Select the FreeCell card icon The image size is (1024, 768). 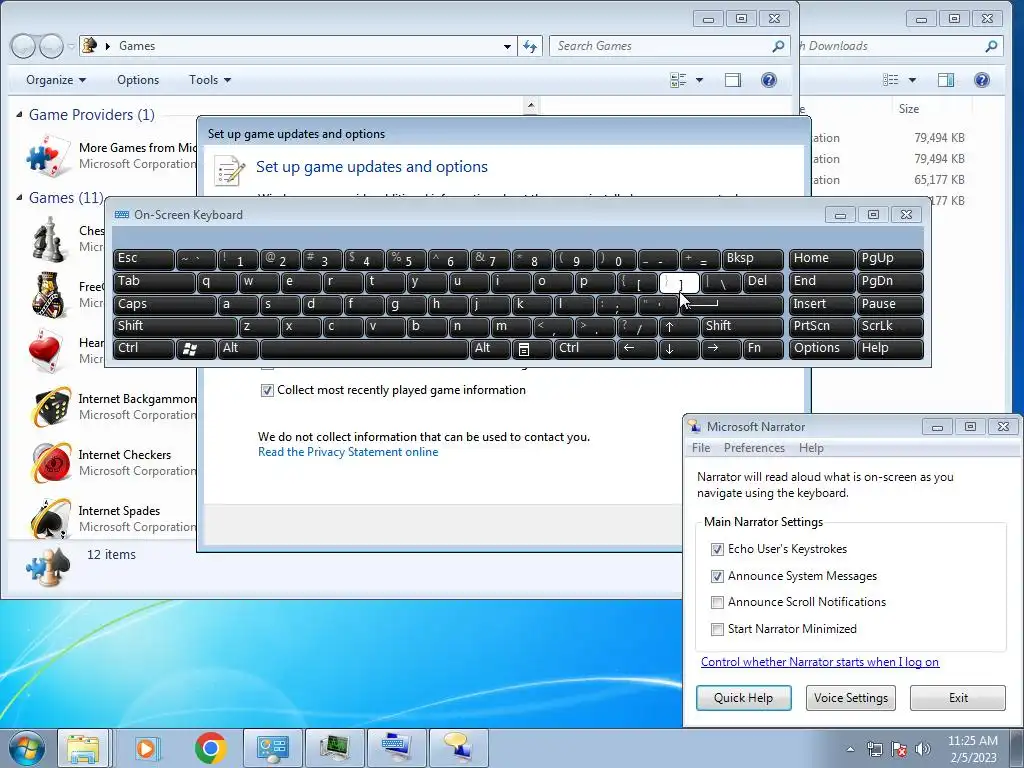[x=48, y=295]
